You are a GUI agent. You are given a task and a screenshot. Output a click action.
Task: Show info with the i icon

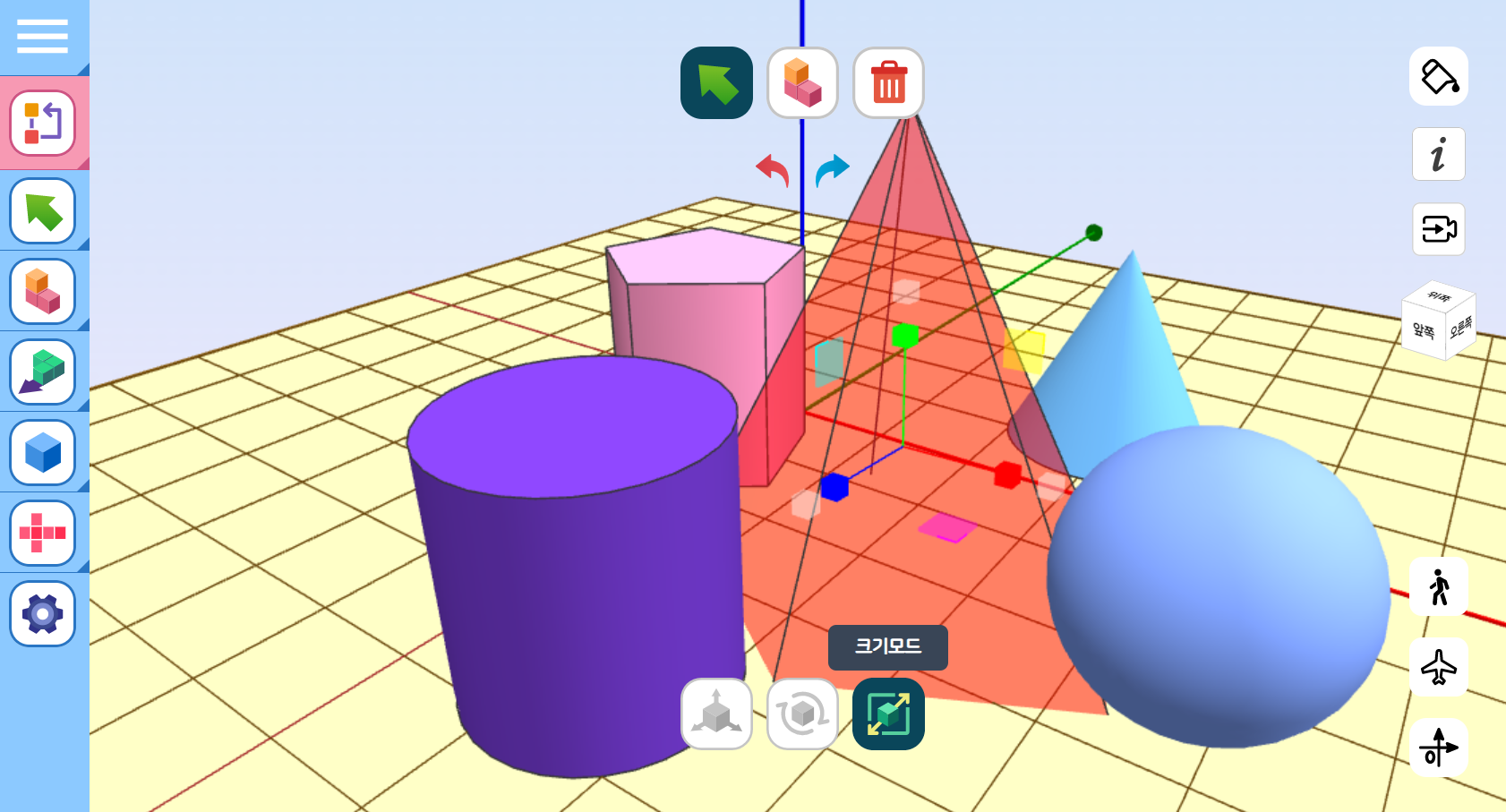(x=1439, y=154)
